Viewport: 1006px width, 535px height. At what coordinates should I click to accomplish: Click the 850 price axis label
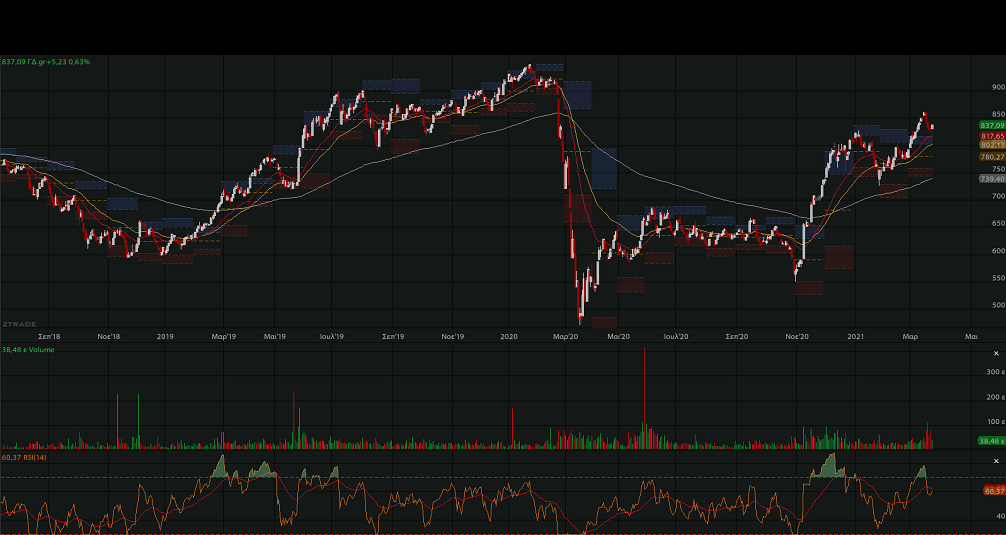(x=998, y=115)
